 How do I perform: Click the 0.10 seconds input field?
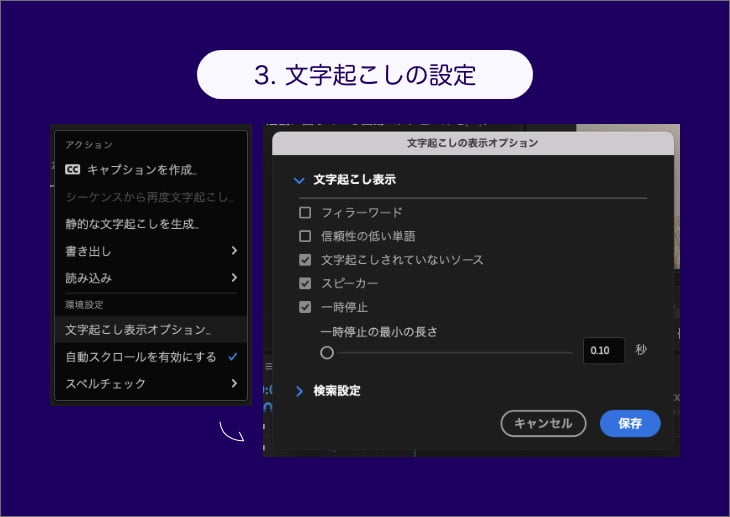click(604, 351)
